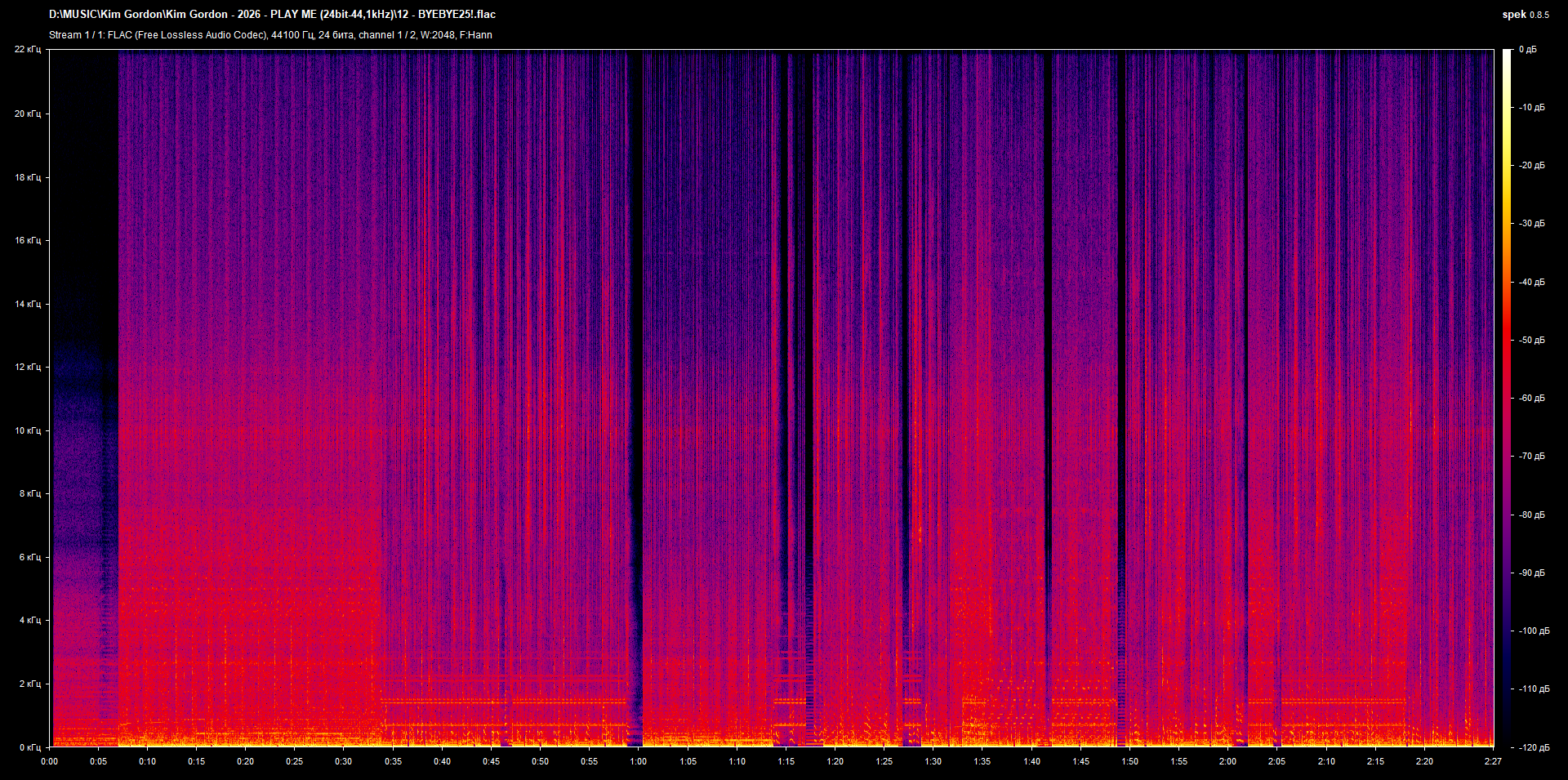Click the 44100 Гц sample rate text
The width and height of the screenshot is (1568, 780).
coord(293,35)
